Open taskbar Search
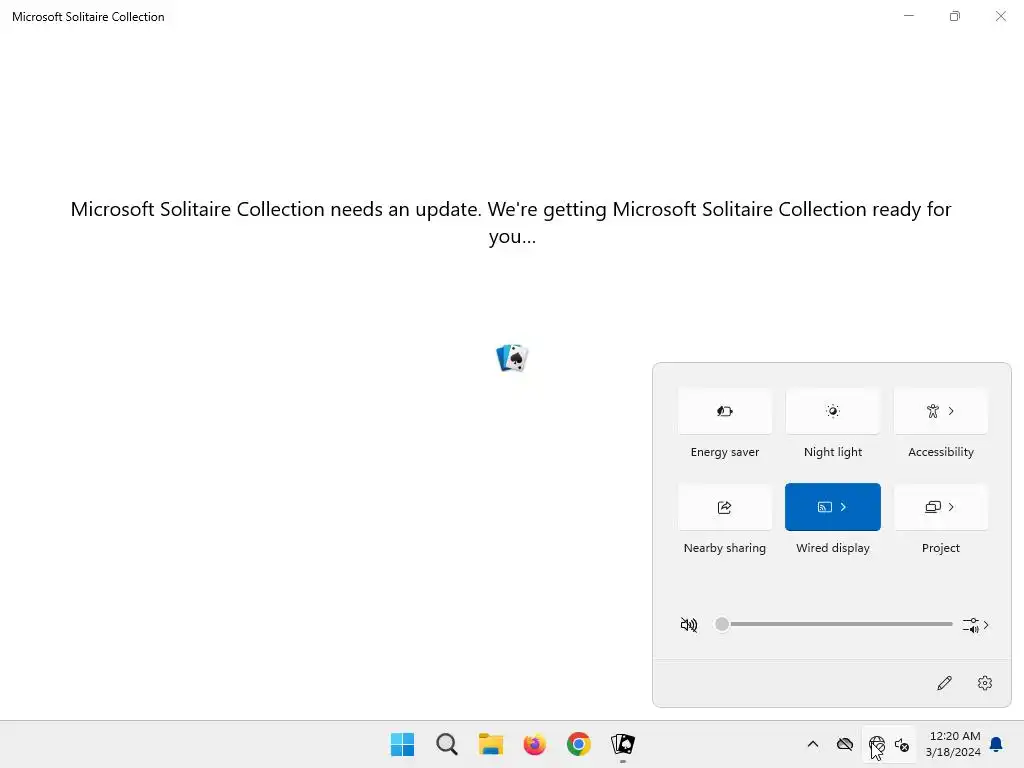This screenshot has height=768, width=1024. click(x=447, y=744)
